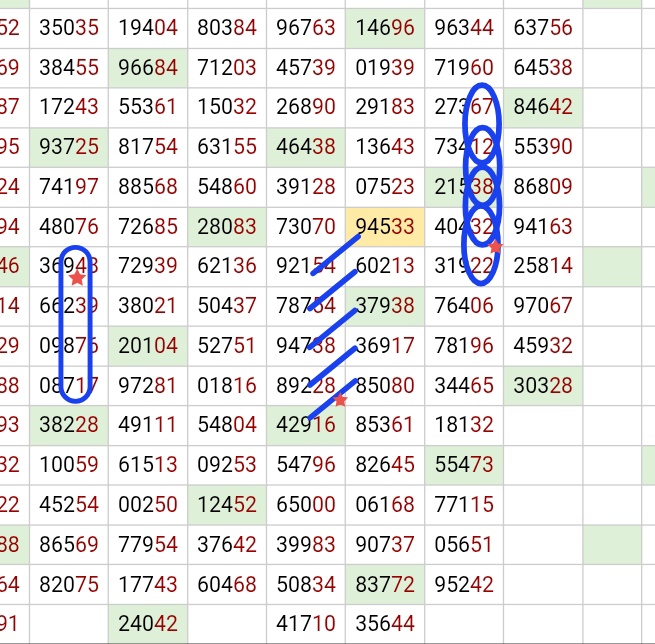Select the cell showing 64538

click(543, 68)
